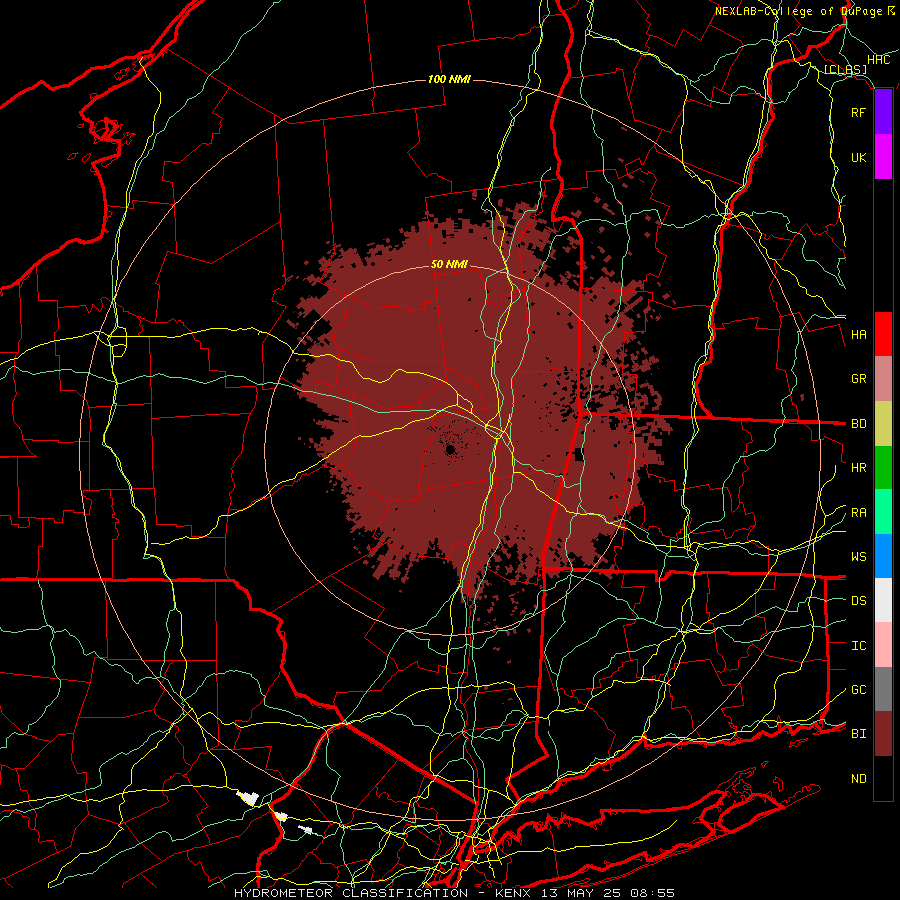Click the radar site center black dot
This screenshot has height=900, width=900.
click(450, 450)
